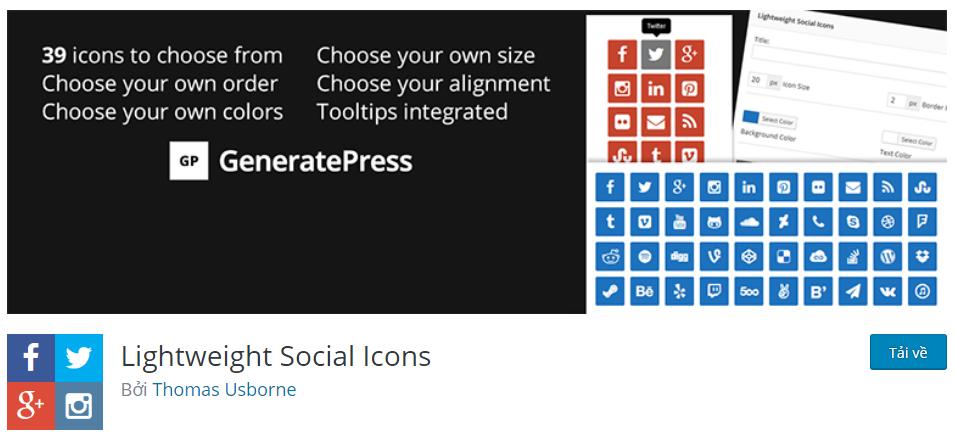The width and height of the screenshot is (956, 432).
Task: Click the blue Background Color swatch
Action: point(750,117)
